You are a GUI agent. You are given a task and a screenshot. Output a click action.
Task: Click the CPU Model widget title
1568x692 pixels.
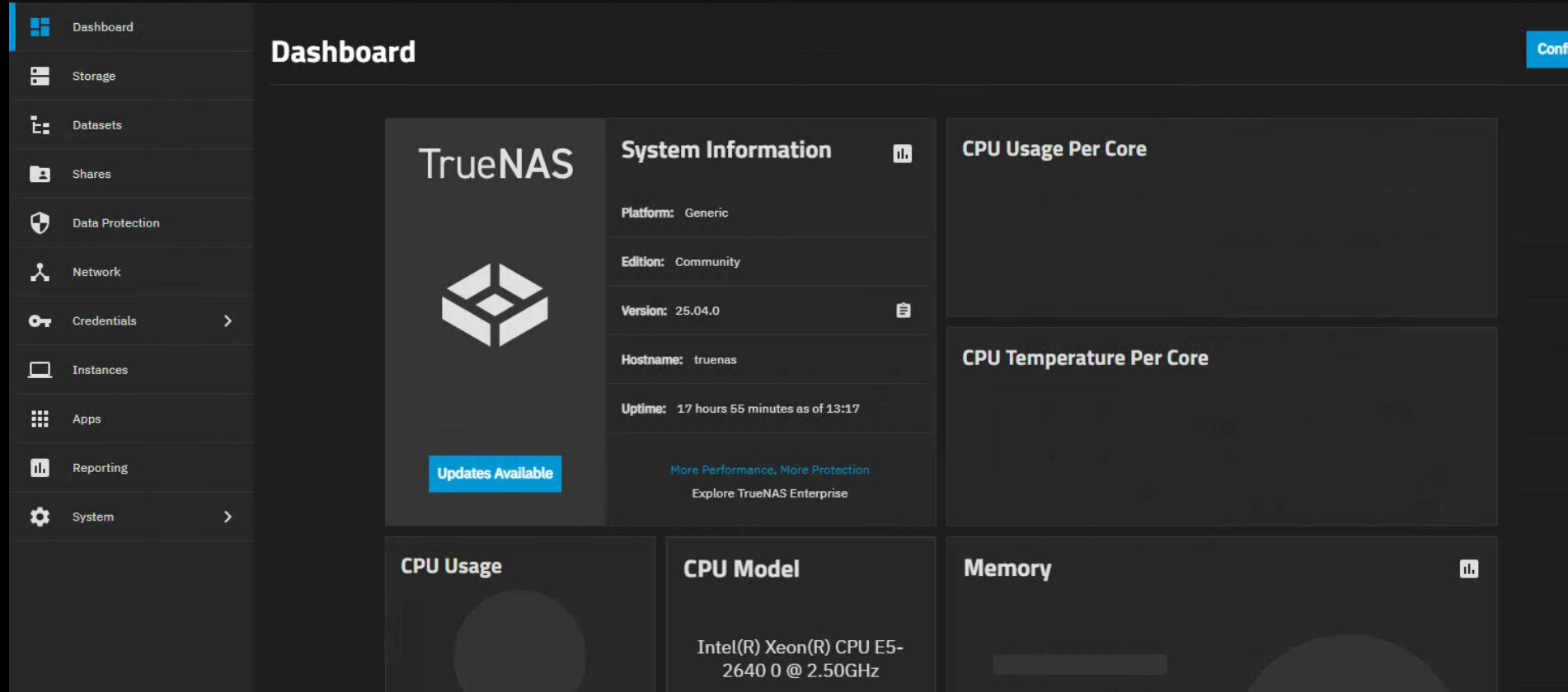741,569
